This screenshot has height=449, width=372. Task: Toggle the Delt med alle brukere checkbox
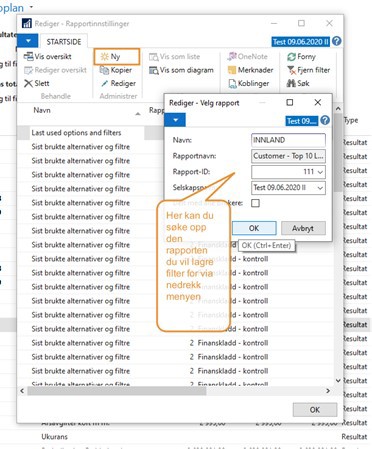(x=255, y=203)
